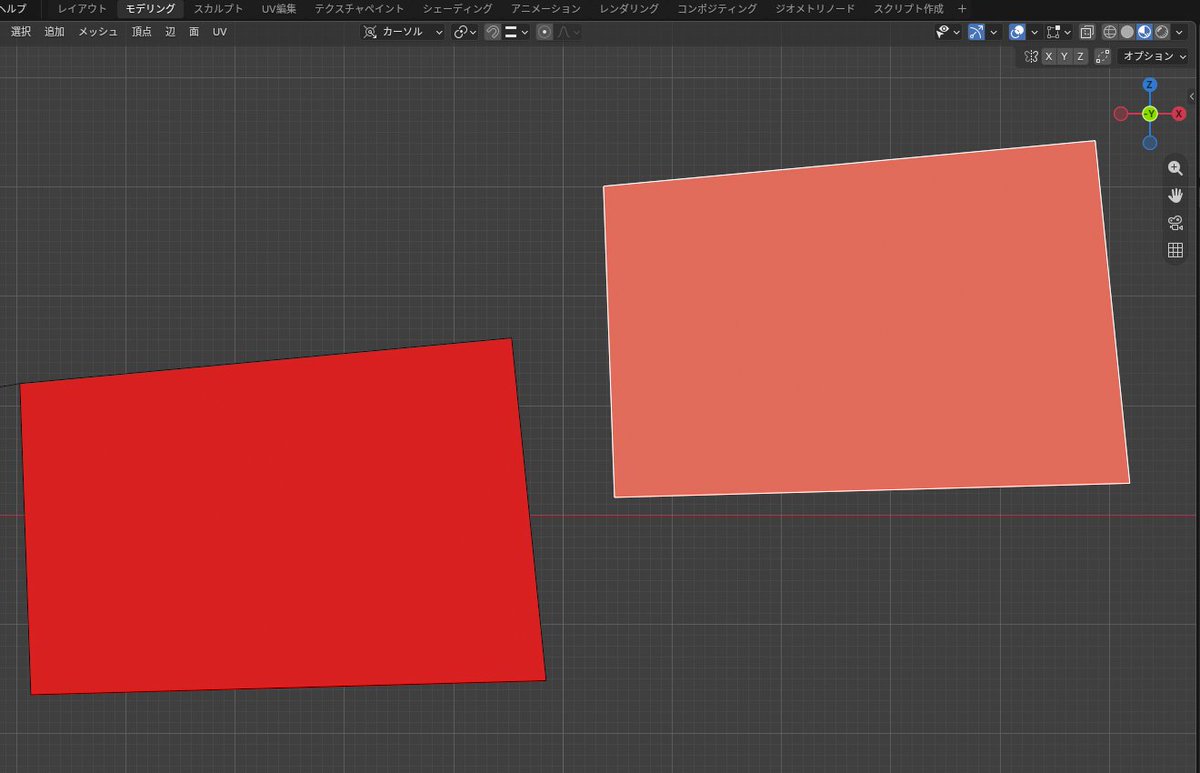Switch to the UV編集 workspace tab

point(279,8)
